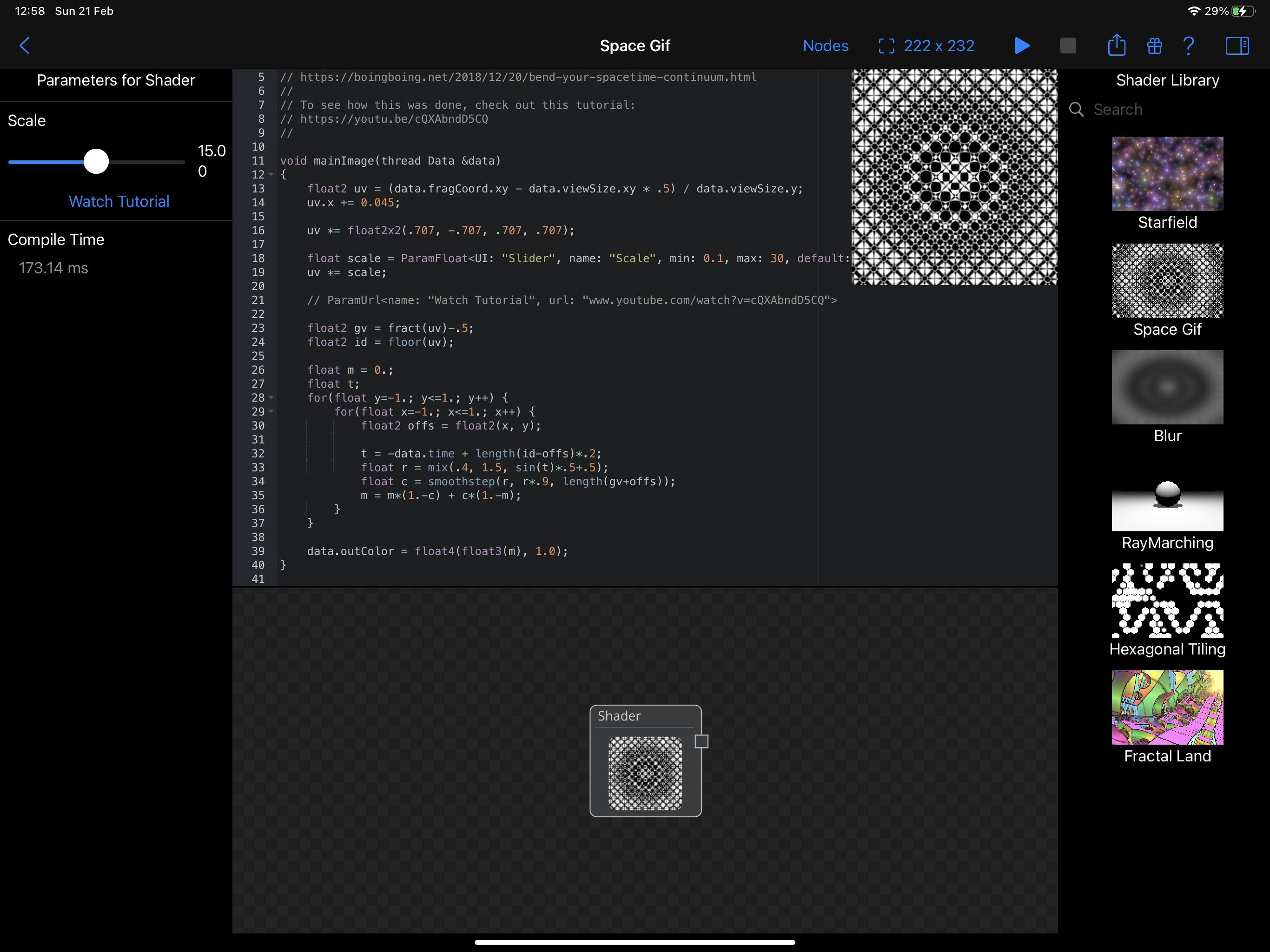Select the Fractal Land shader thumbnail
Viewport: 1270px width, 952px height.
(1167, 707)
